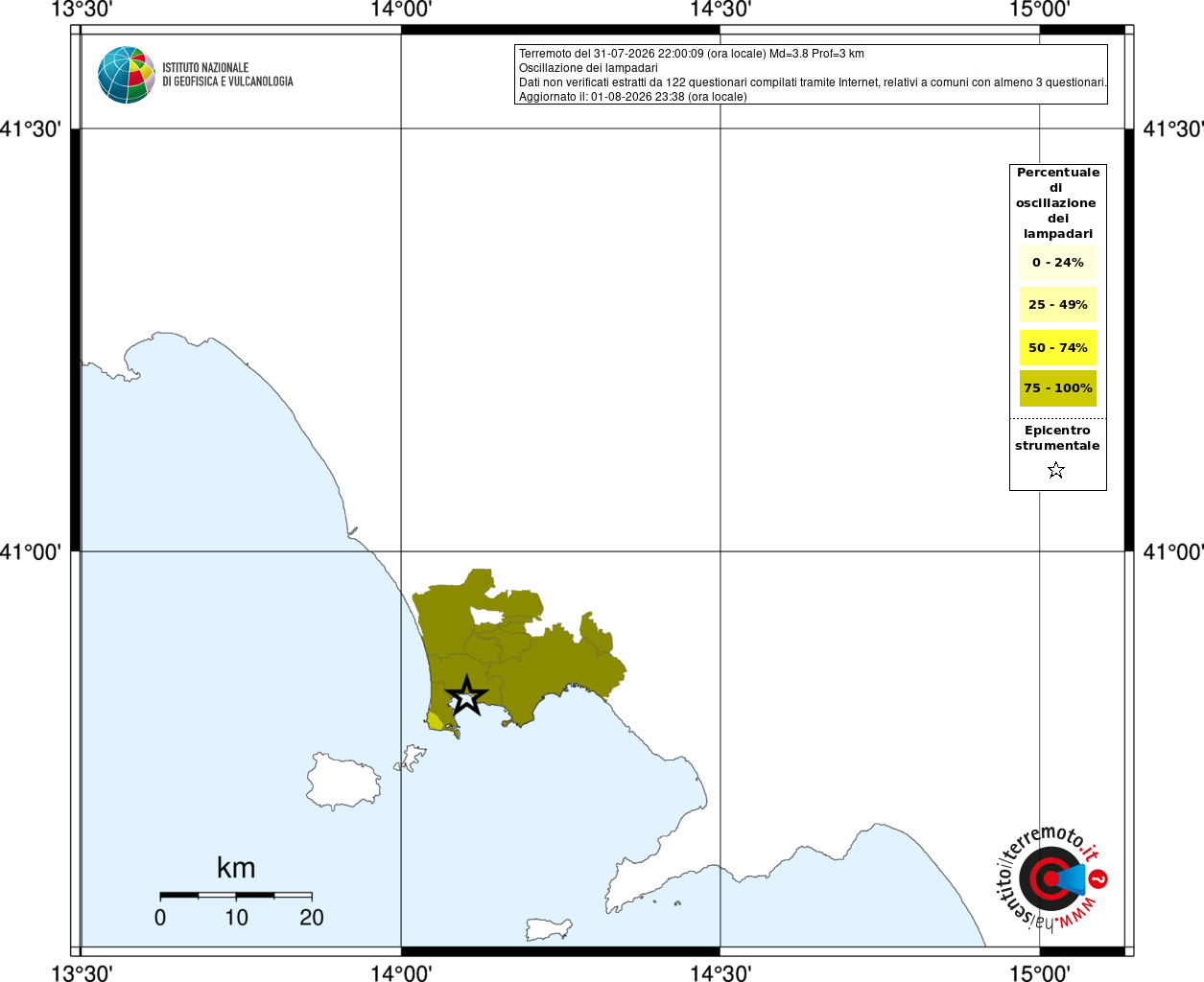Click the legend epicenter star symbol
This screenshot has width=1204, height=982.
pyautogui.click(x=1056, y=470)
